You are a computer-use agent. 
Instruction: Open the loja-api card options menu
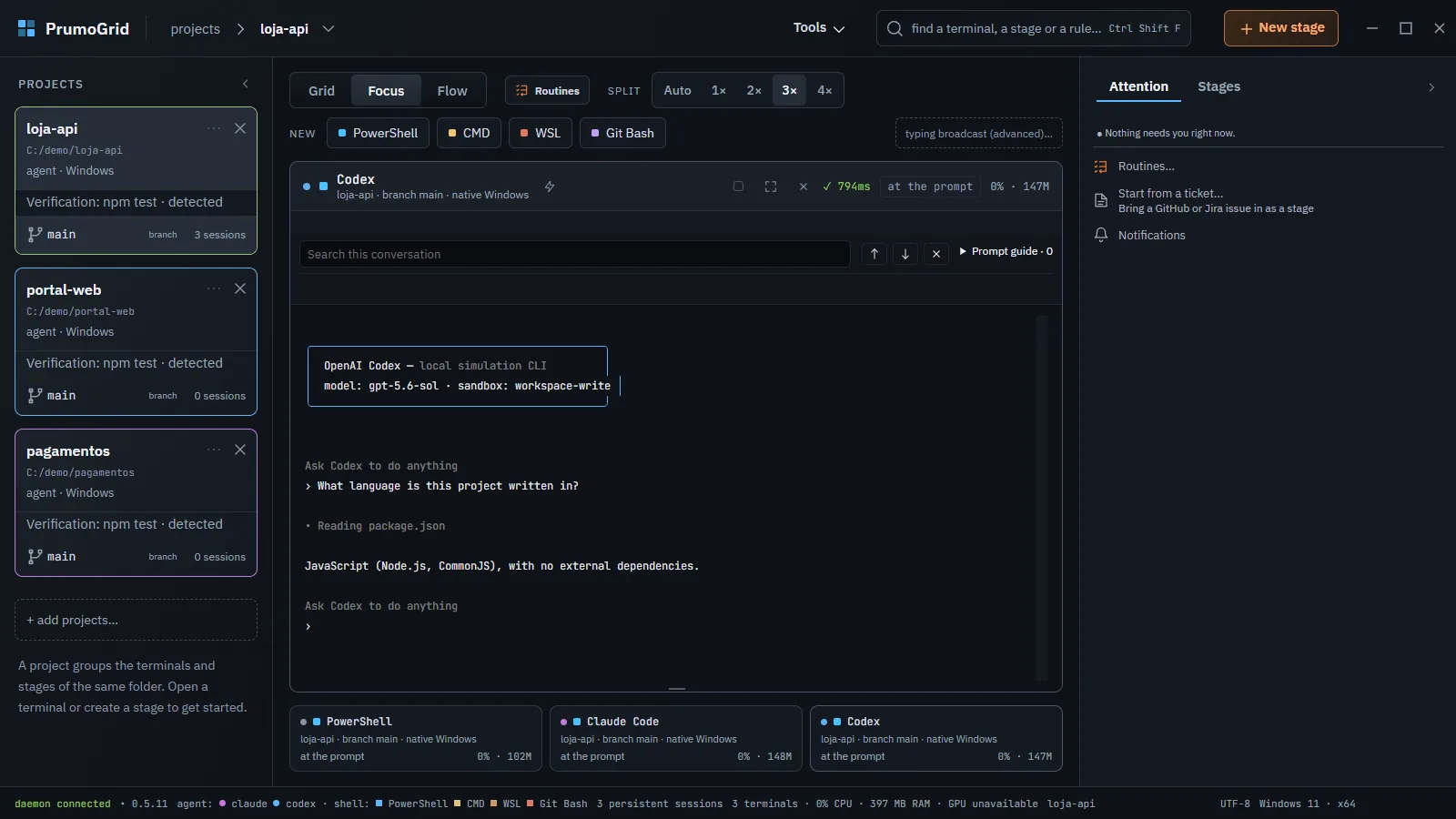pyautogui.click(x=214, y=128)
